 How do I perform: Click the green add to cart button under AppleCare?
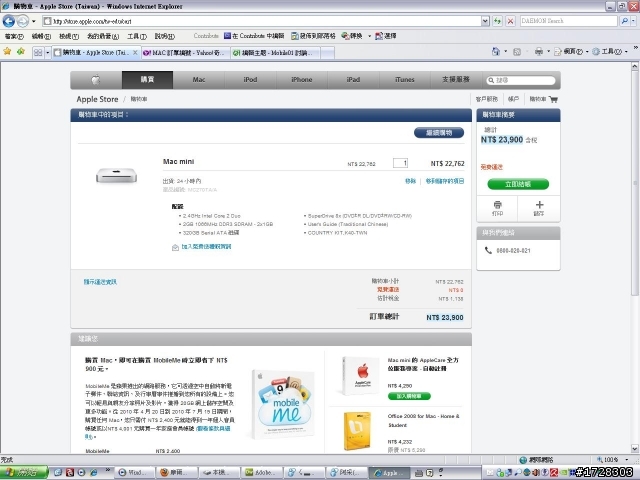point(409,396)
